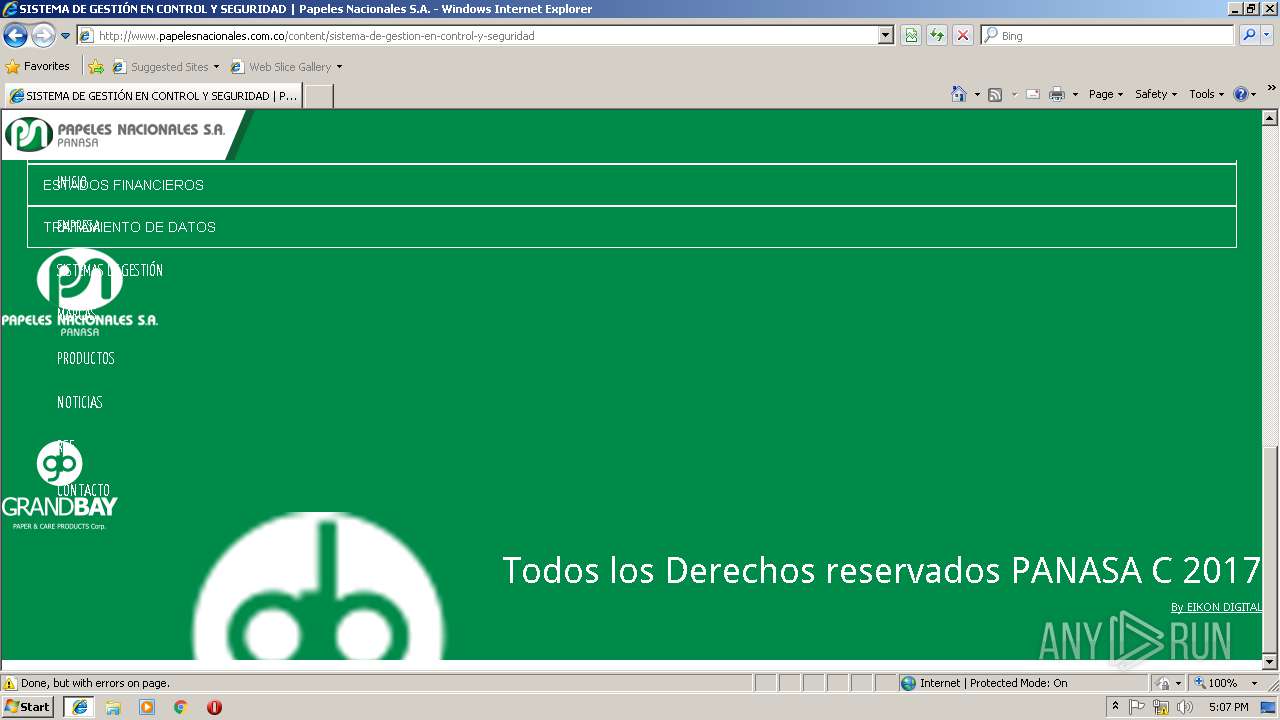This screenshot has height=720, width=1280.
Task: Open the Suggested Sites link
Action: (x=165, y=67)
